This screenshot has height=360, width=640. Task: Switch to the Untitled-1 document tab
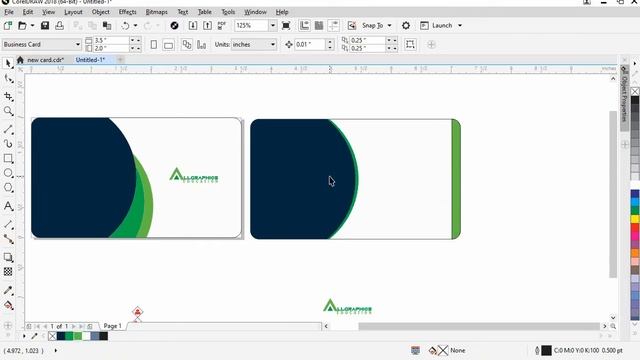pyautogui.click(x=90, y=60)
